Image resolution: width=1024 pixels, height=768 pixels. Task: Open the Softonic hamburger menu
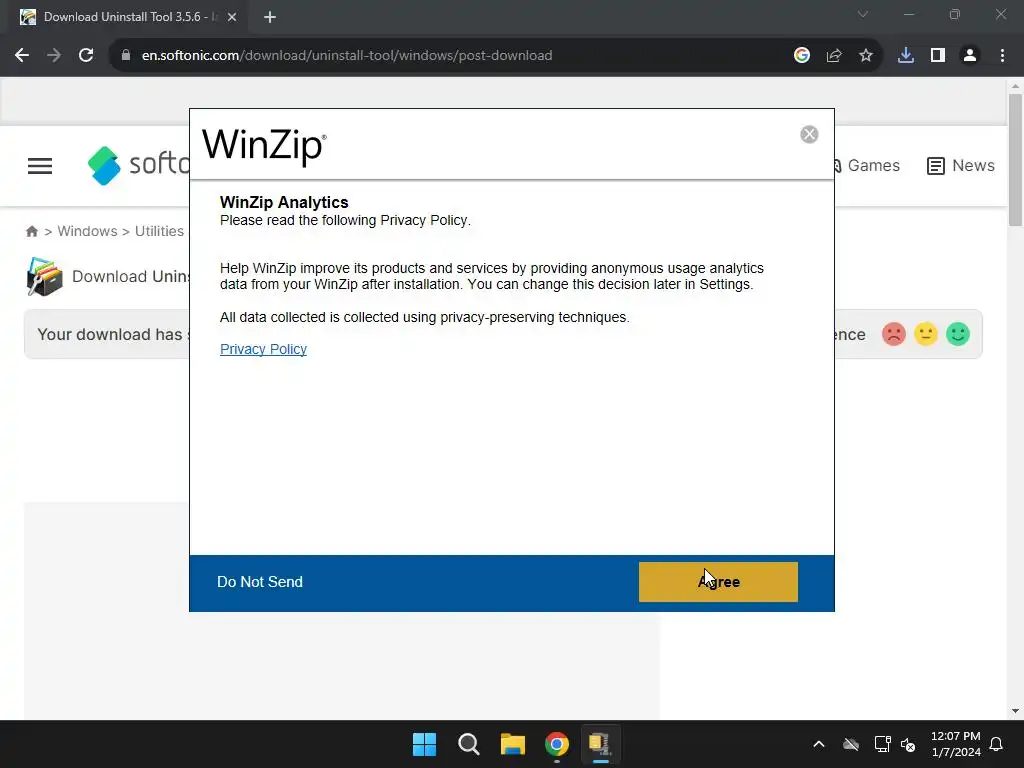point(40,166)
